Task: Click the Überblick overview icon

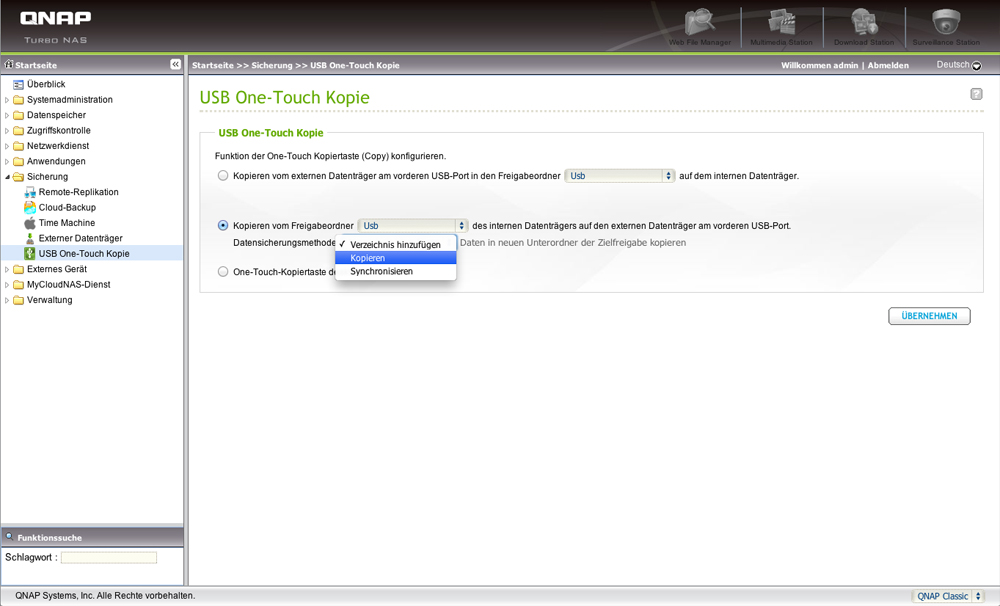Action: 18,84
